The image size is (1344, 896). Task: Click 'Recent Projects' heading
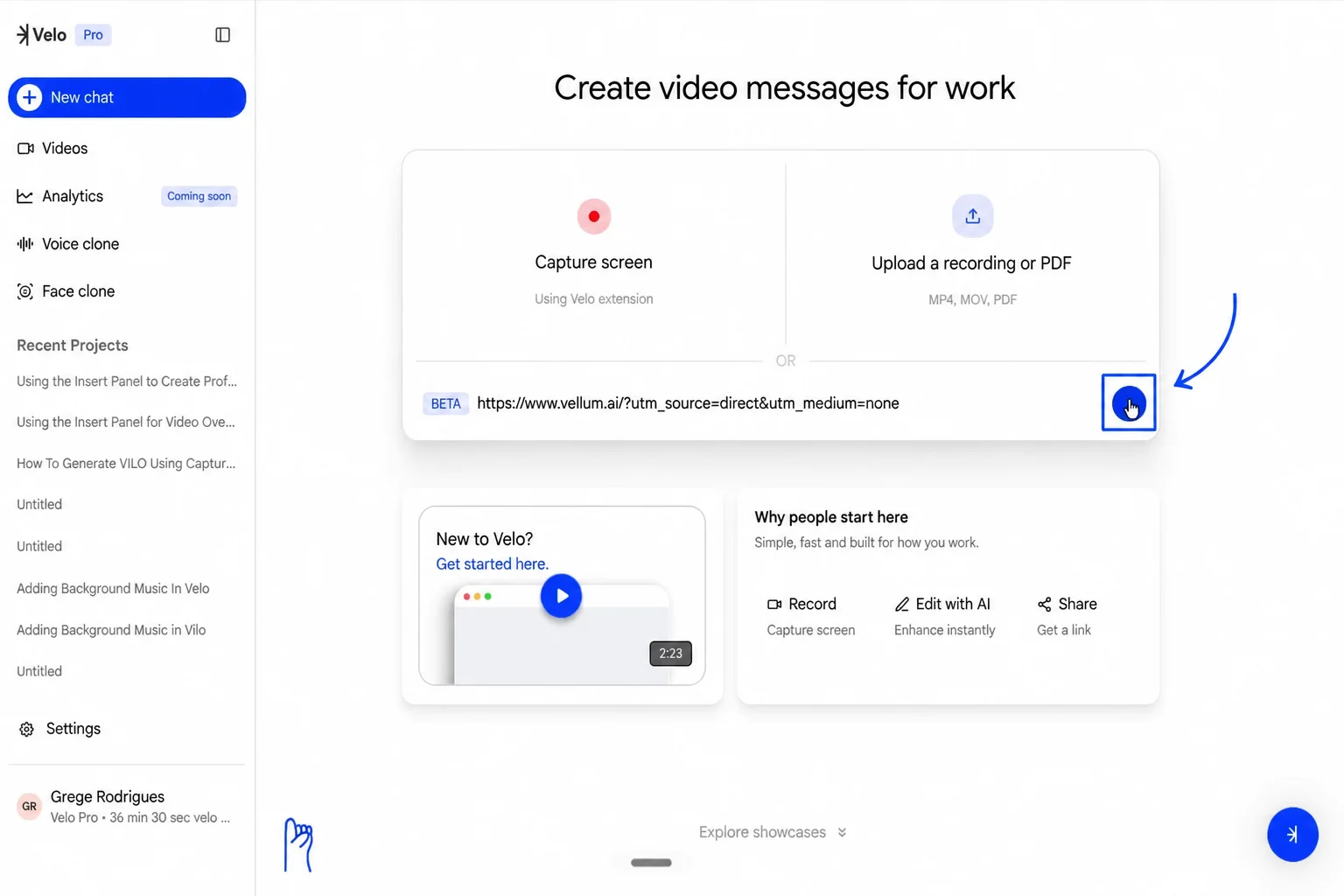(x=73, y=346)
